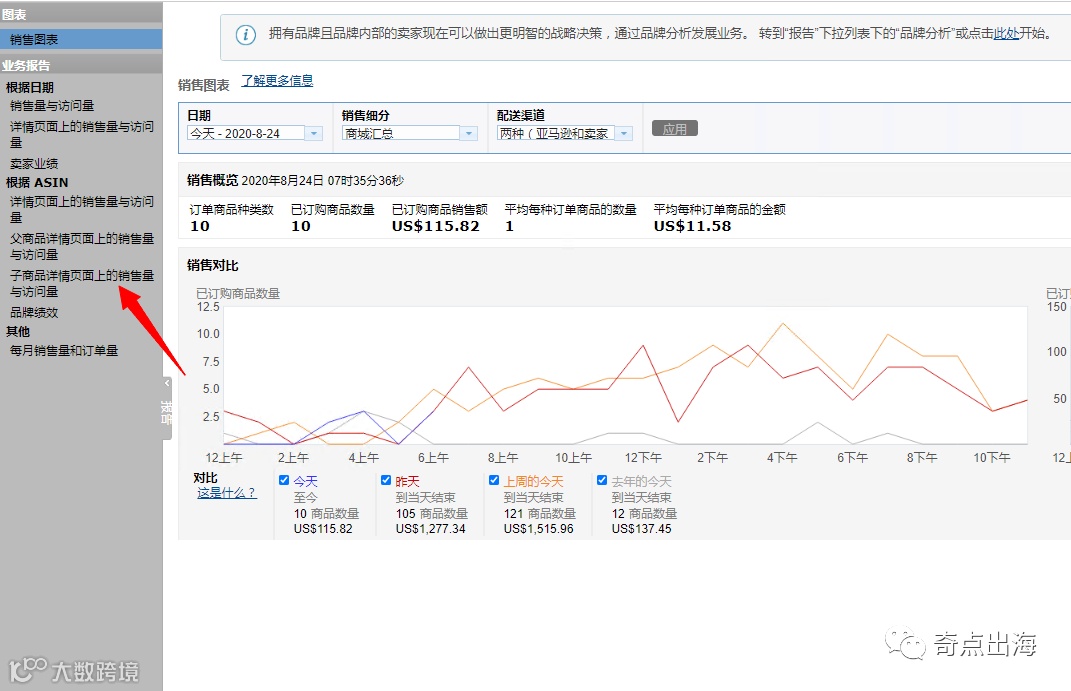Open the 日期 dropdown arrow
This screenshot has width=1071, height=691.
314,133
